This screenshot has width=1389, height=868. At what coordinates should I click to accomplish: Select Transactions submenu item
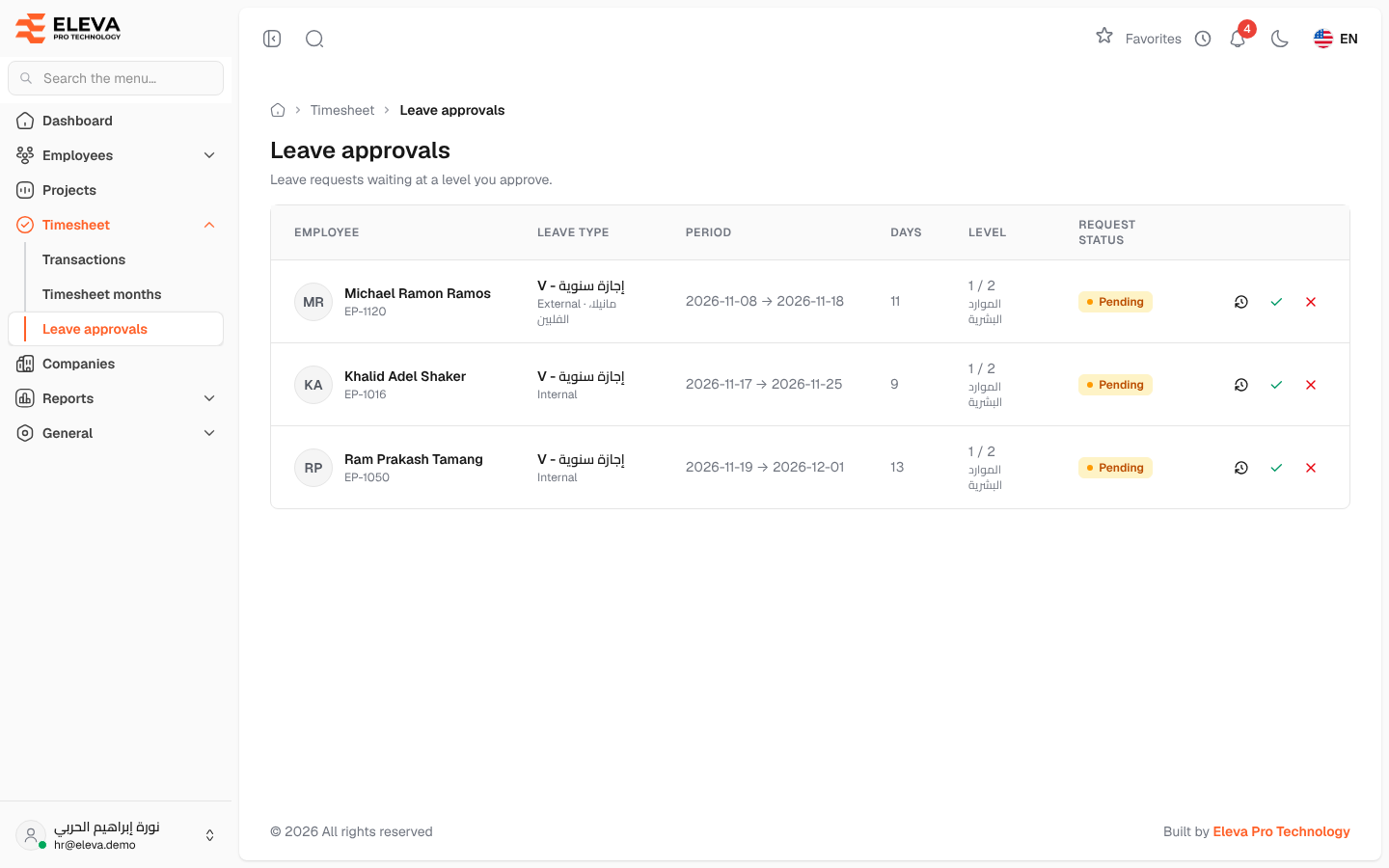coord(84,259)
